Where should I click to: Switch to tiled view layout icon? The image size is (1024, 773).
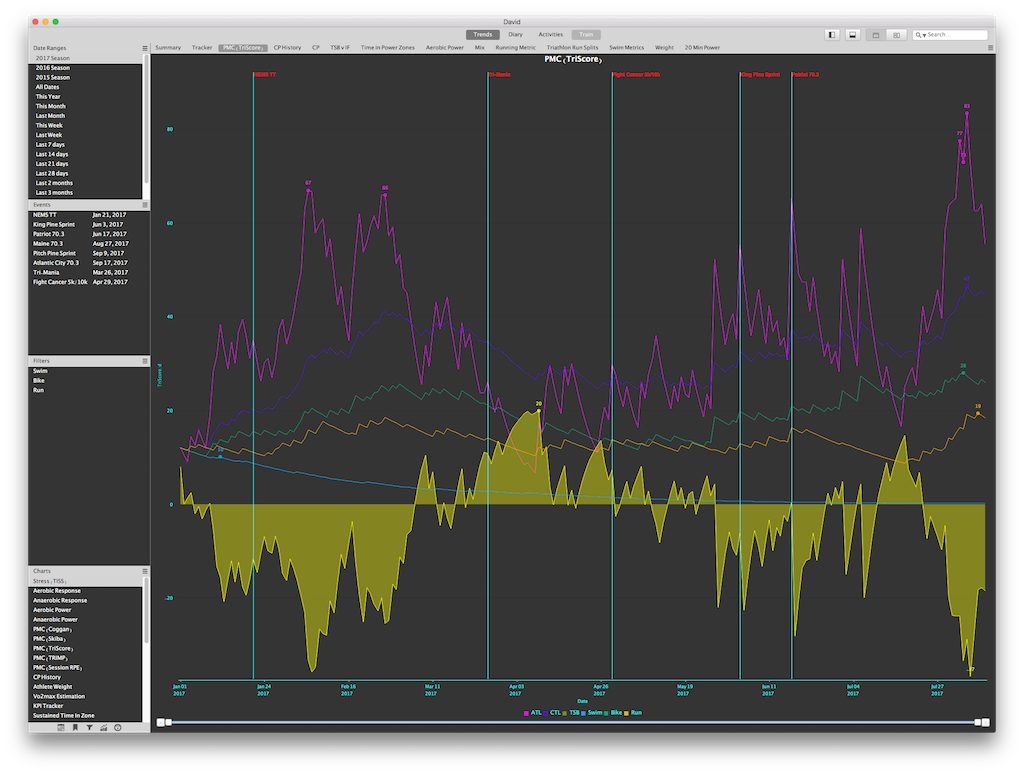click(x=897, y=35)
